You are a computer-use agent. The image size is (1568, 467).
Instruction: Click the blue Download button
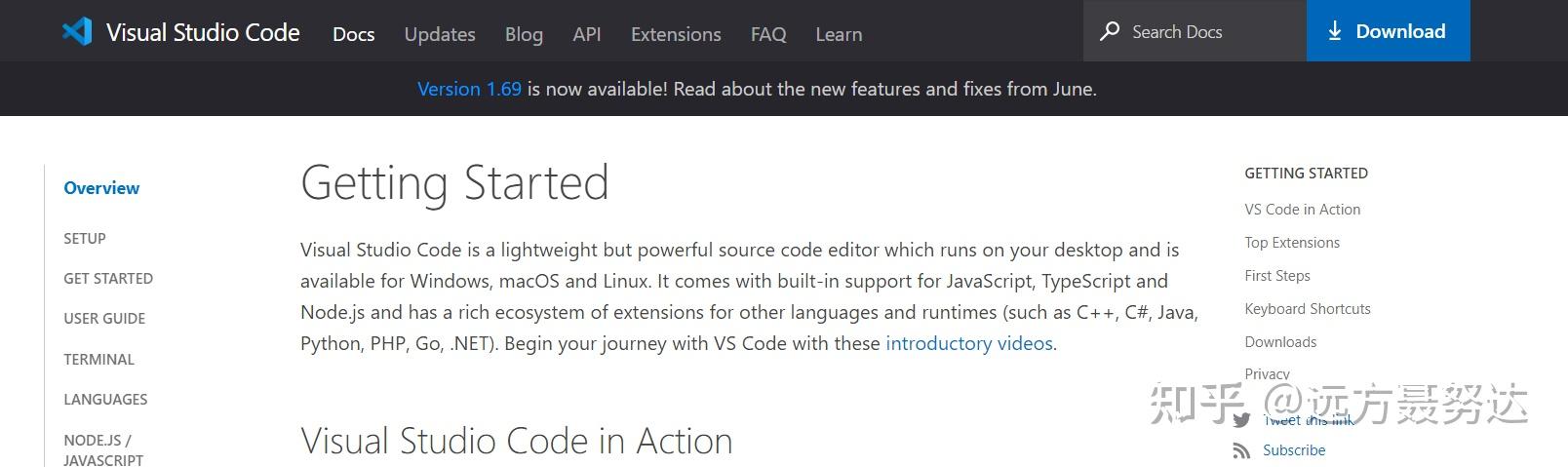[x=1388, y=31]
